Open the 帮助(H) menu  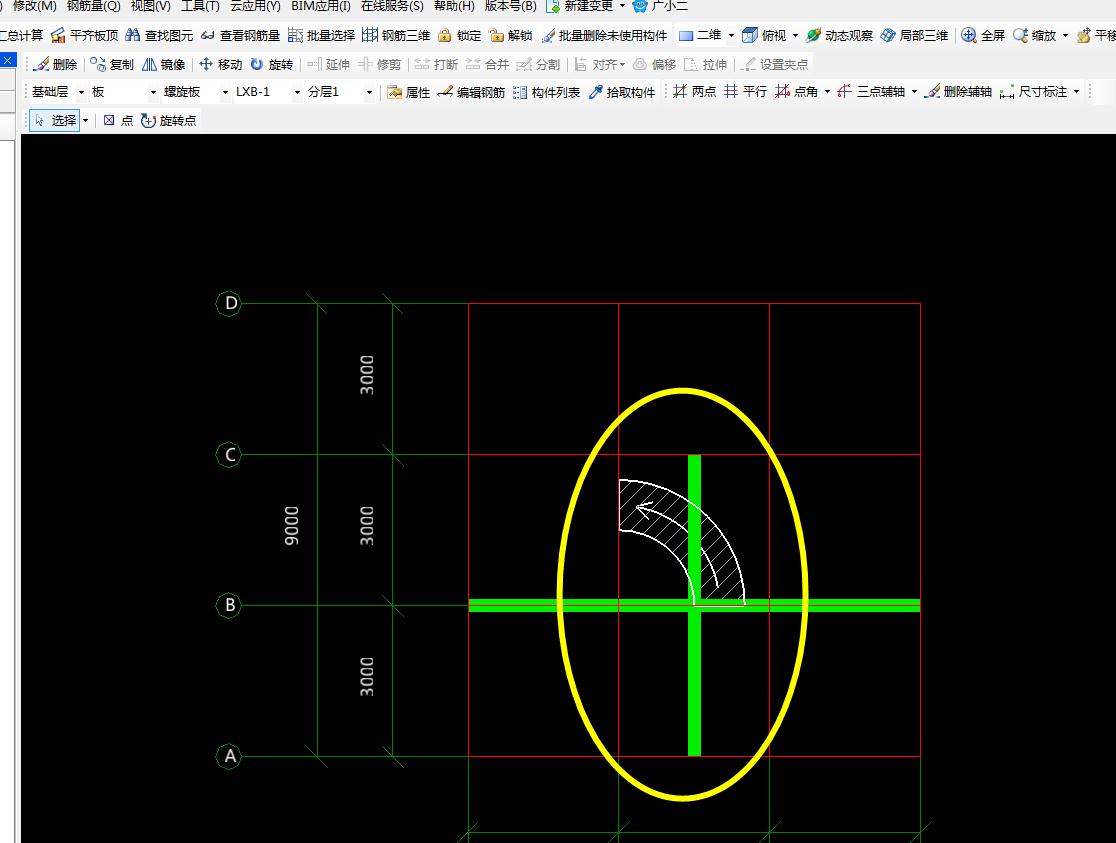(x=454, y=6)
